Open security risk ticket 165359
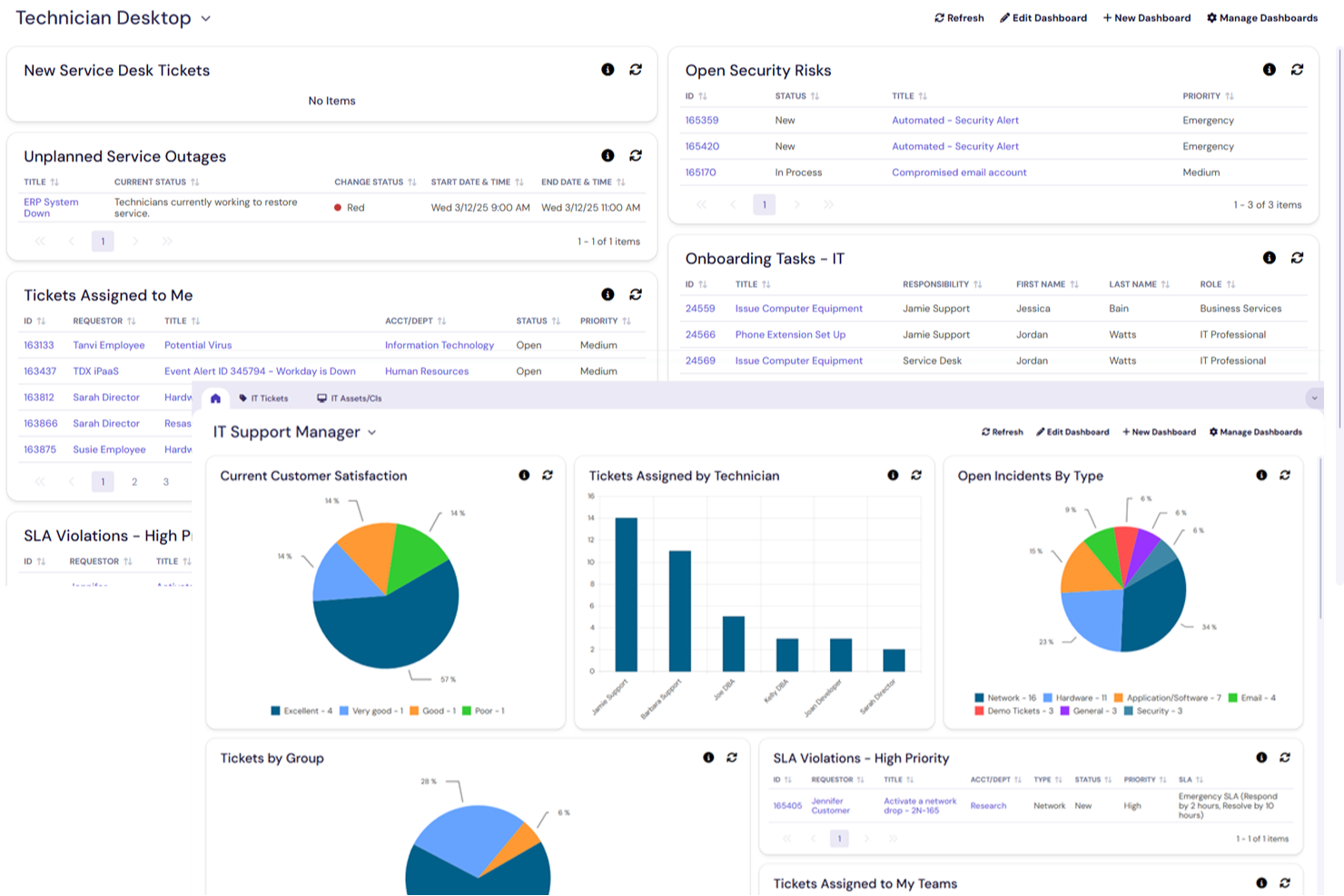The height and width of the screenshot is (896, 1344). 703,120
